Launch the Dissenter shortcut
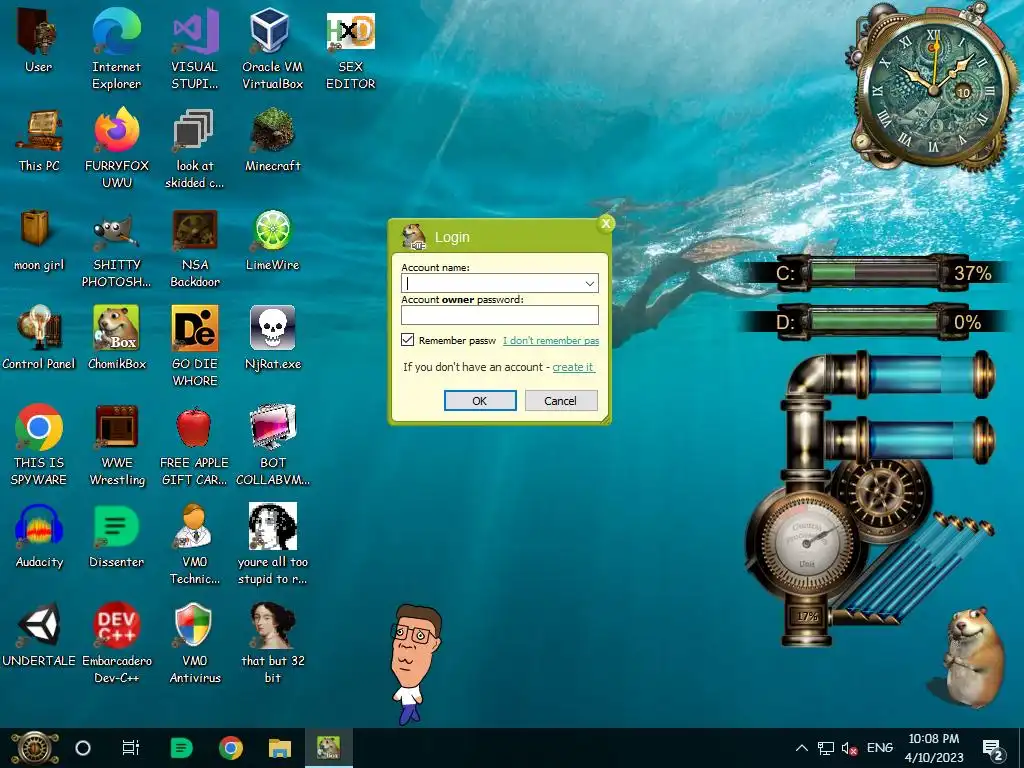The image size is (1024, 768). (117, 536)
